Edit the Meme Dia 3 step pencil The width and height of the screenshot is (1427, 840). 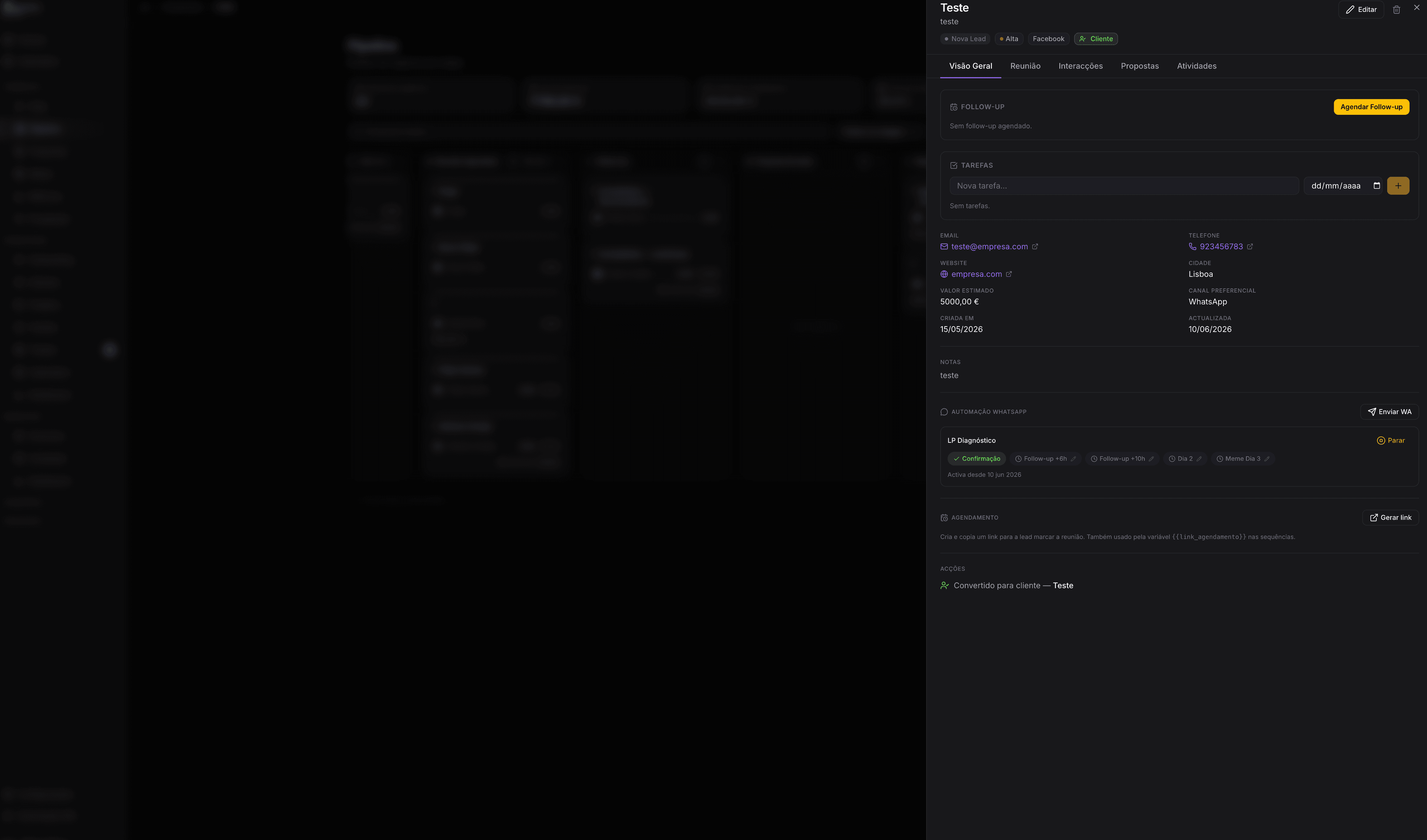tap(1267, 458)
